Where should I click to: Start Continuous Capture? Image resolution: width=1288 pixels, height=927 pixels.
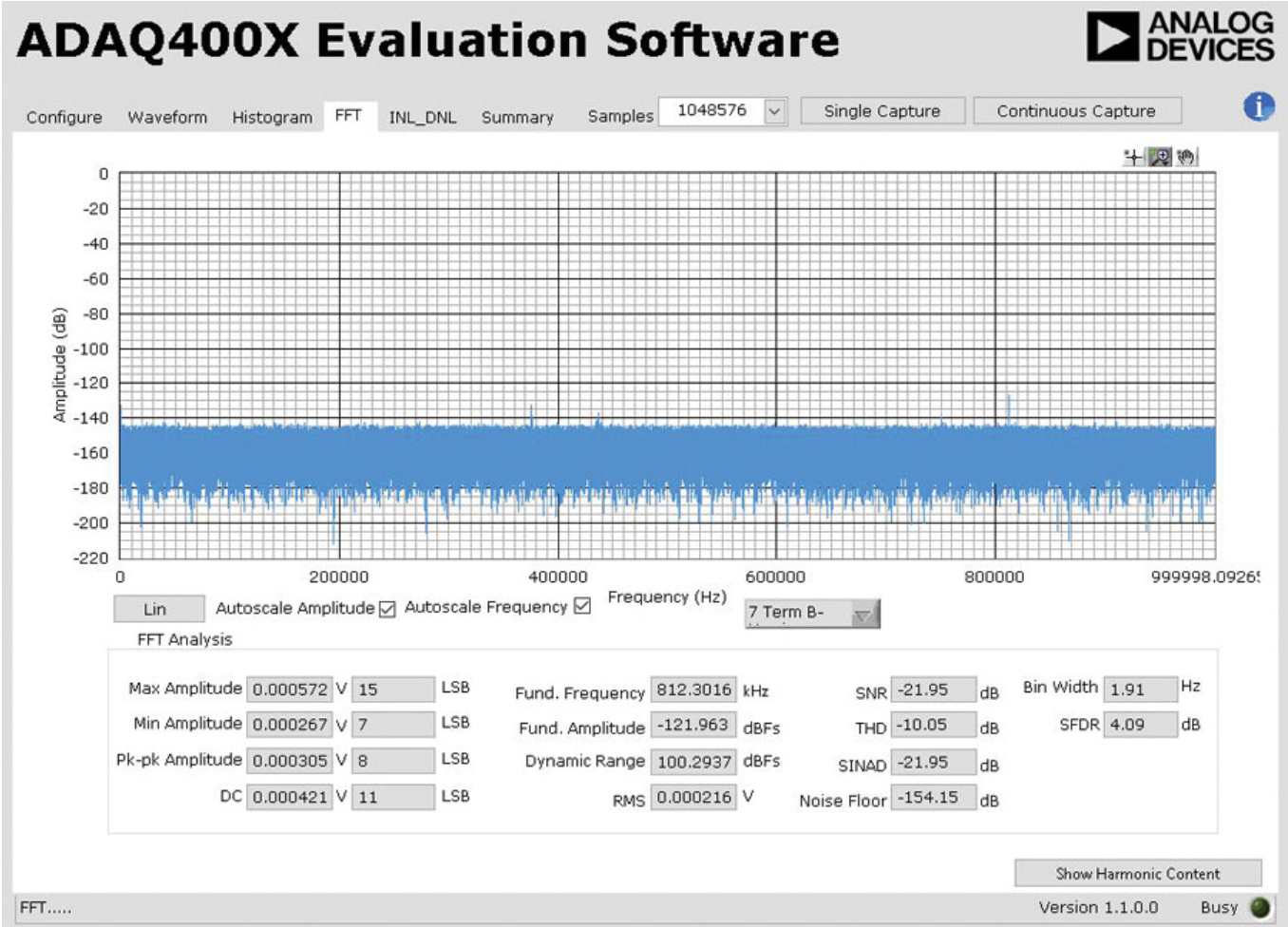point(1077,111)
